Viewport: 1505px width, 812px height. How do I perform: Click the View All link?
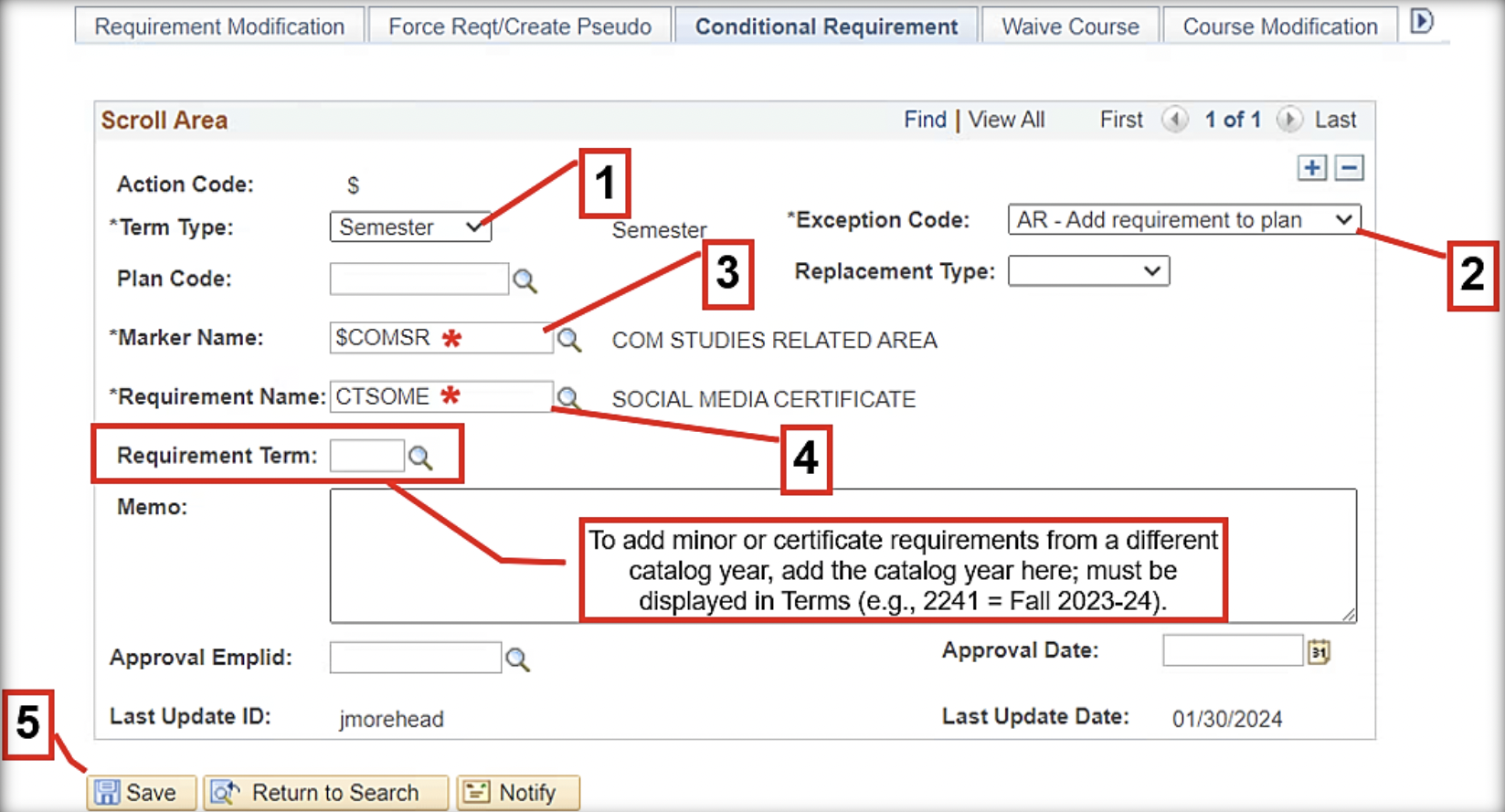click(1006, 120)
